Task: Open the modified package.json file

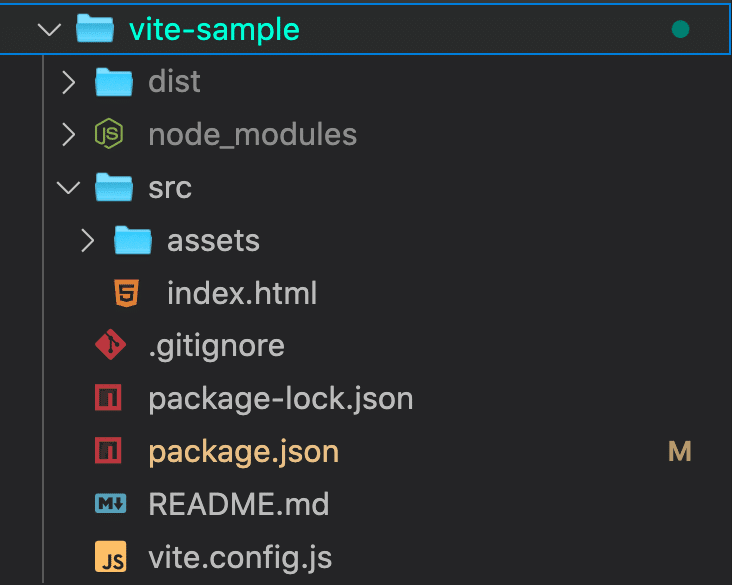Action: (244, 452)
